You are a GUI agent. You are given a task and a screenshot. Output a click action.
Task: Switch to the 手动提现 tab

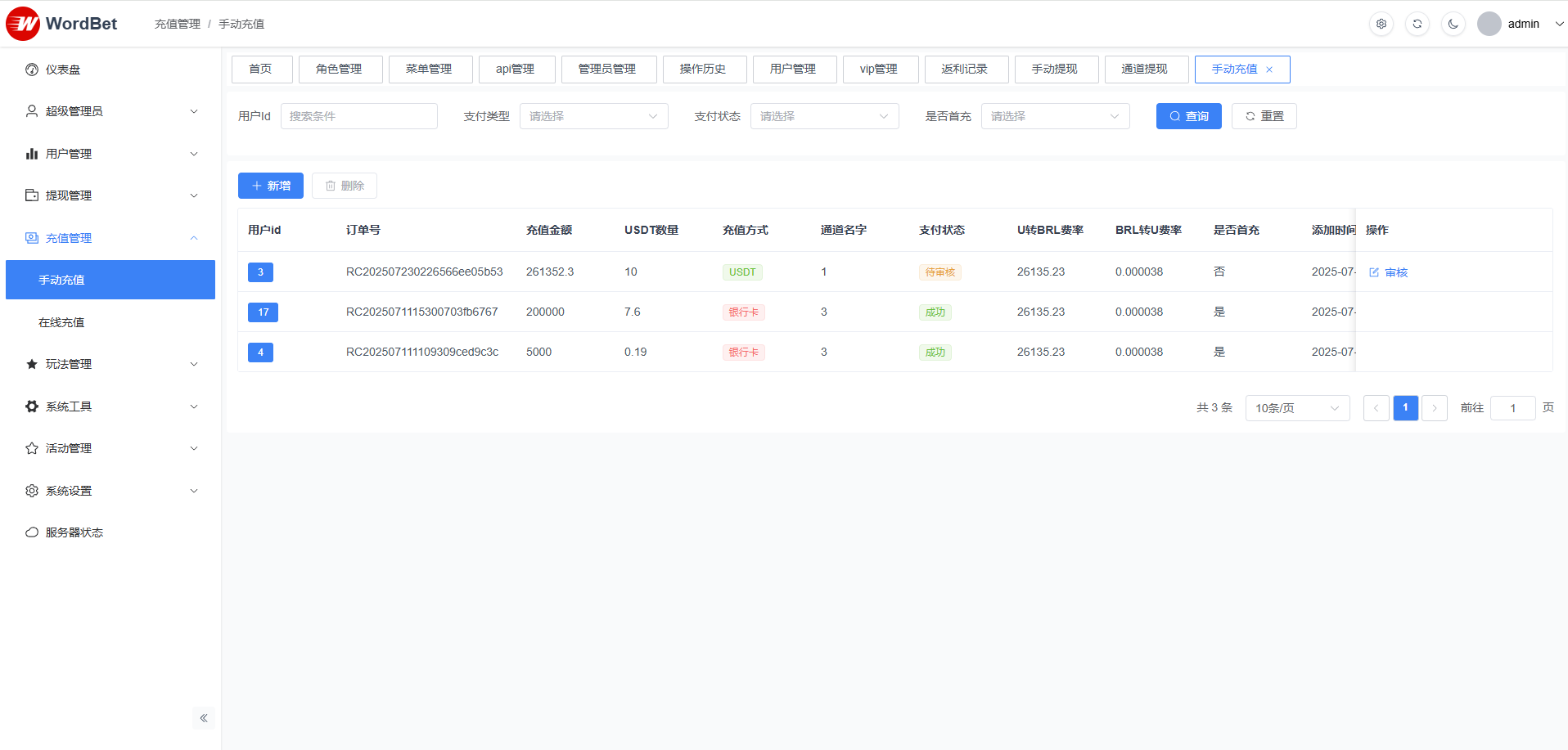pos(1054,70)
